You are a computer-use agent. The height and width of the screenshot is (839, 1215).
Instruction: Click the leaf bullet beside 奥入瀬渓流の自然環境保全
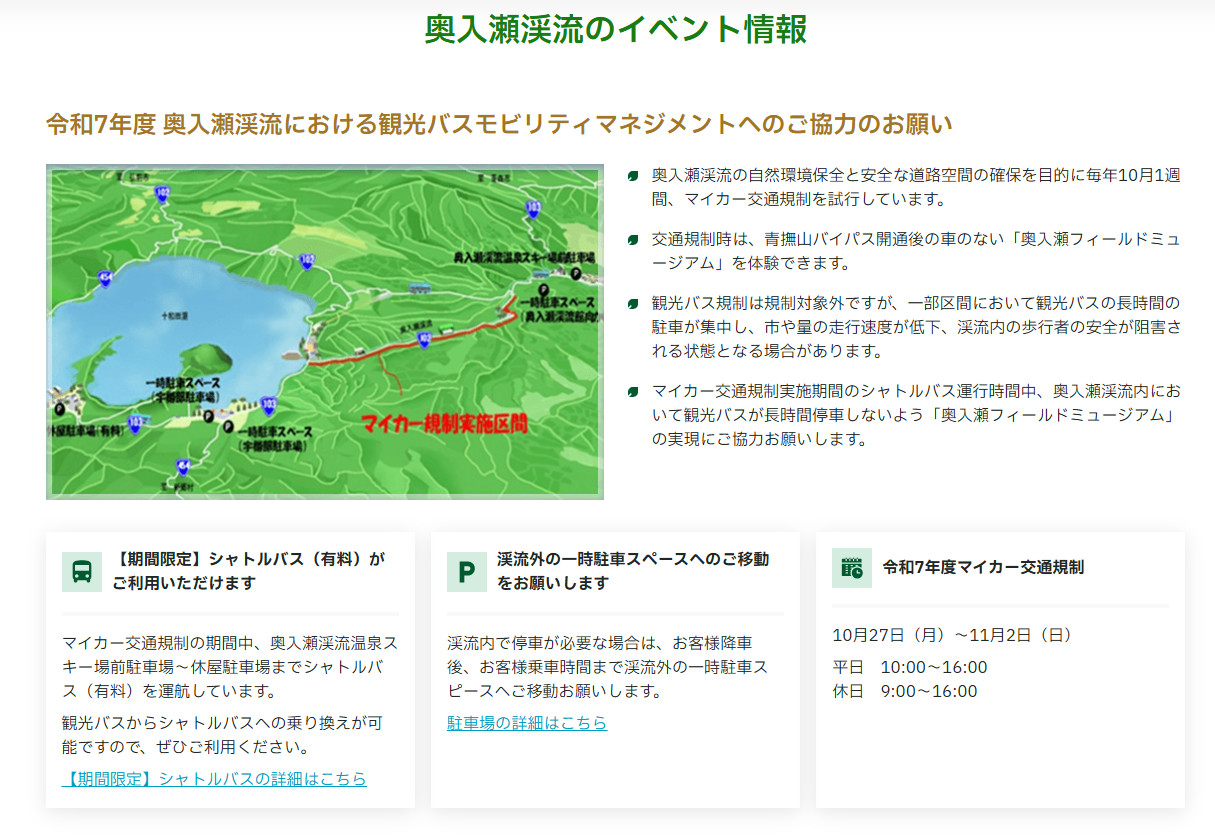tap(632, 176)
